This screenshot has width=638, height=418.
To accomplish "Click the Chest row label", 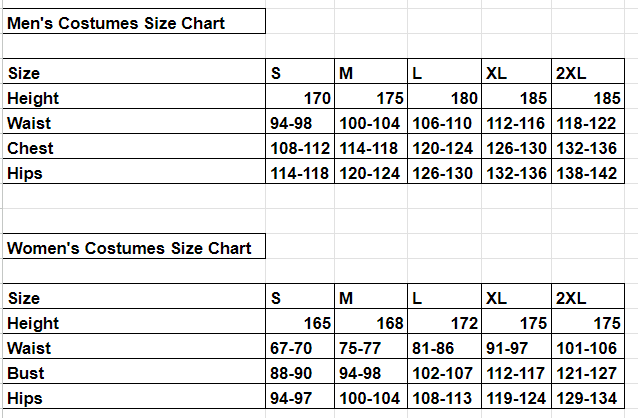I will (x=30, y=148).
